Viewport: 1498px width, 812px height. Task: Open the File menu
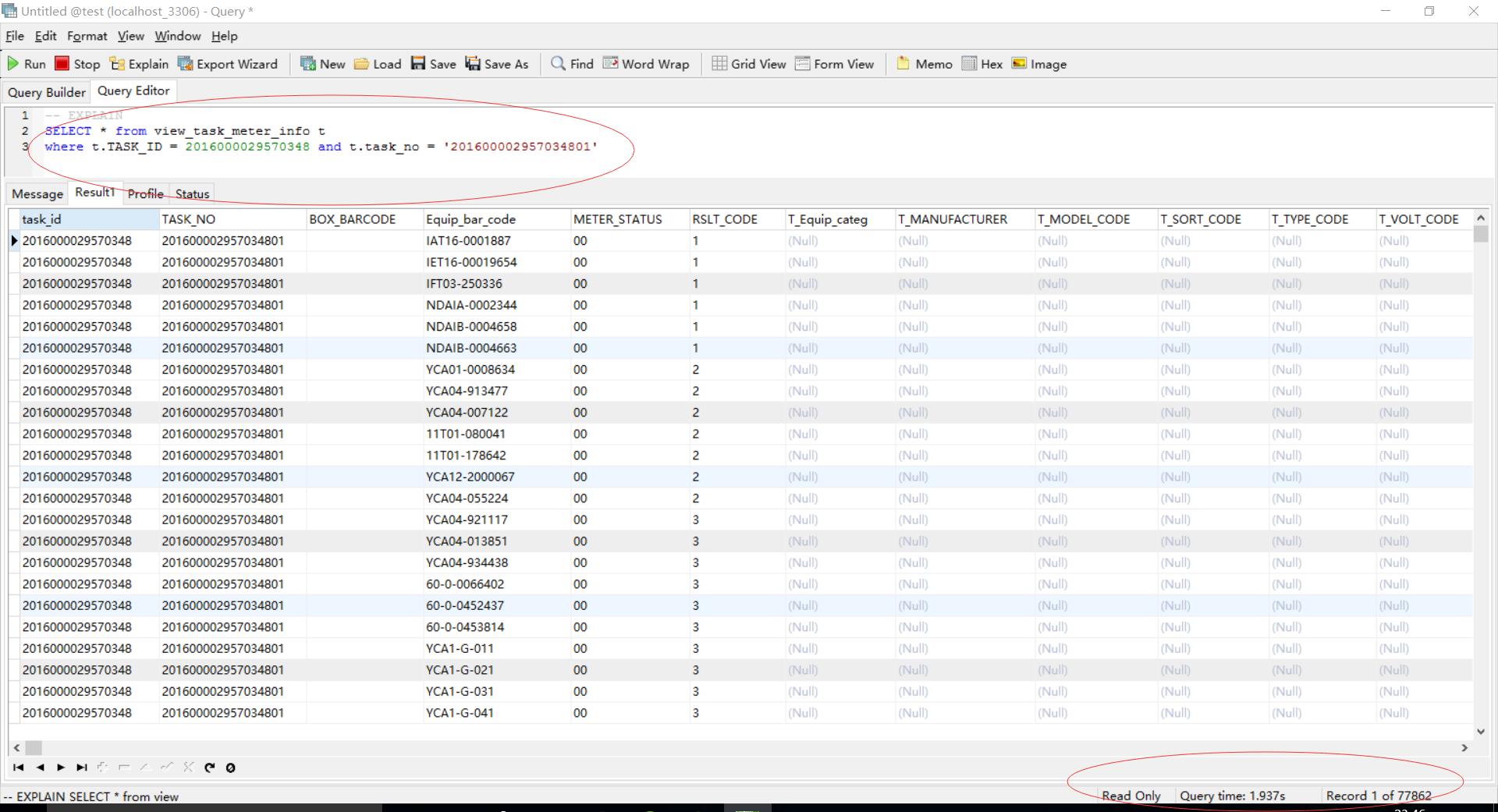[15, 36]
